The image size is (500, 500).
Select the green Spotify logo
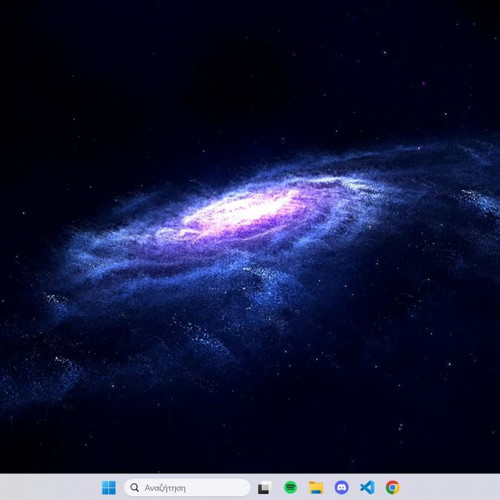click(x=290, y=488)
